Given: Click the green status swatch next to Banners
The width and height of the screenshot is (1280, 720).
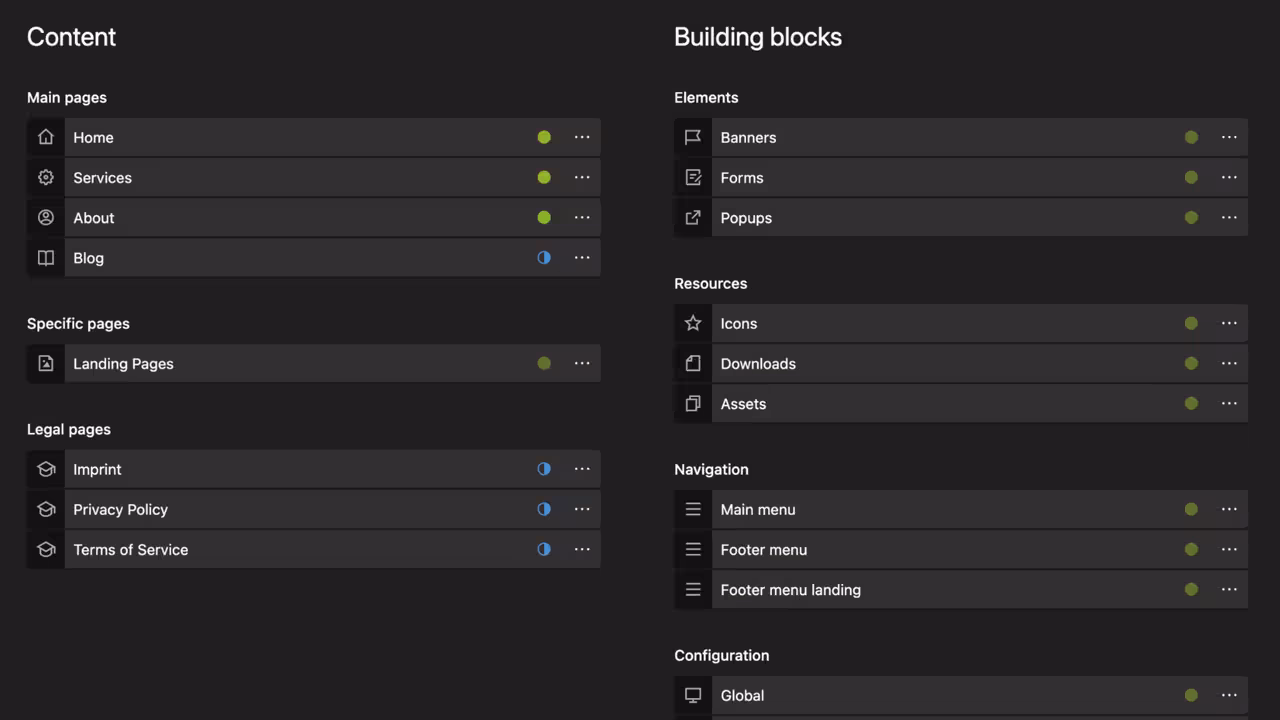Looking at the screenshot, I should (1191, 137).
